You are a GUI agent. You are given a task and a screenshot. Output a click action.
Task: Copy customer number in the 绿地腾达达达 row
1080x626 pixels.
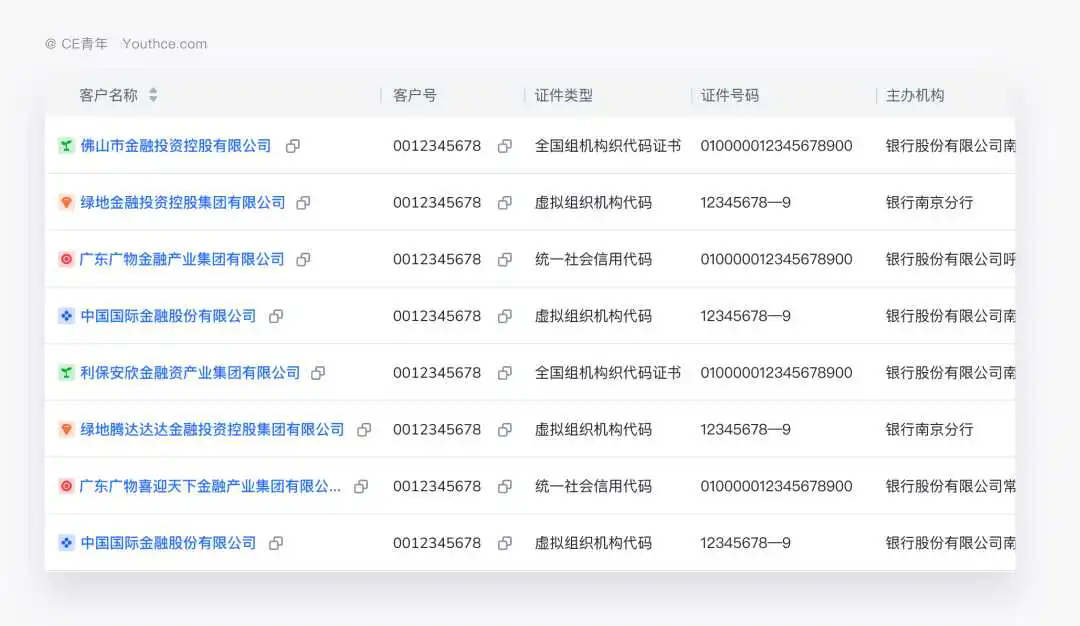[505, 430]
